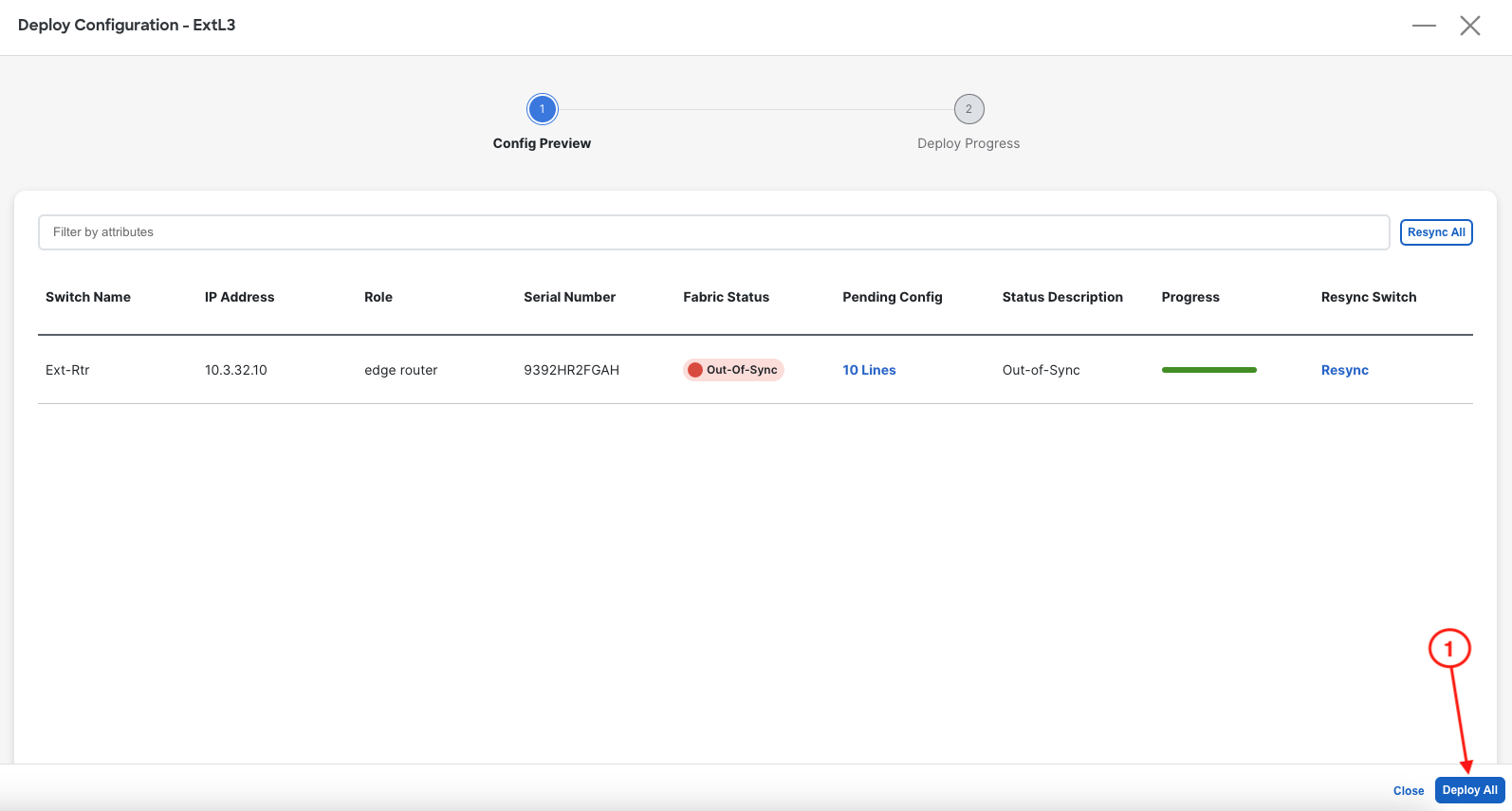The height and width of the screenshot is (811, 1512).
Task: Close the dialog with the X icon
Action: (1470, 26)
